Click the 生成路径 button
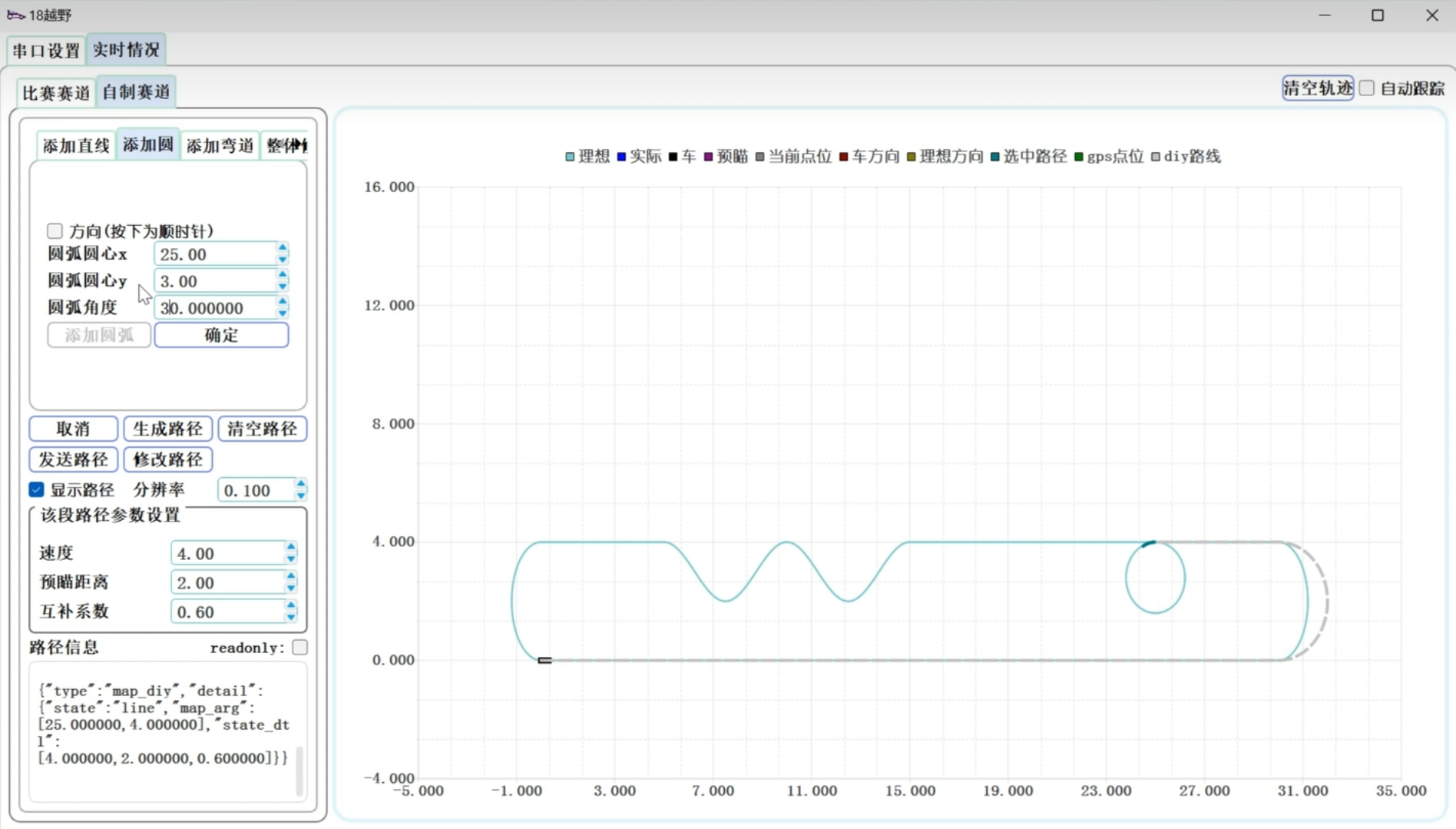The image size is (1456, 829). 167,429
